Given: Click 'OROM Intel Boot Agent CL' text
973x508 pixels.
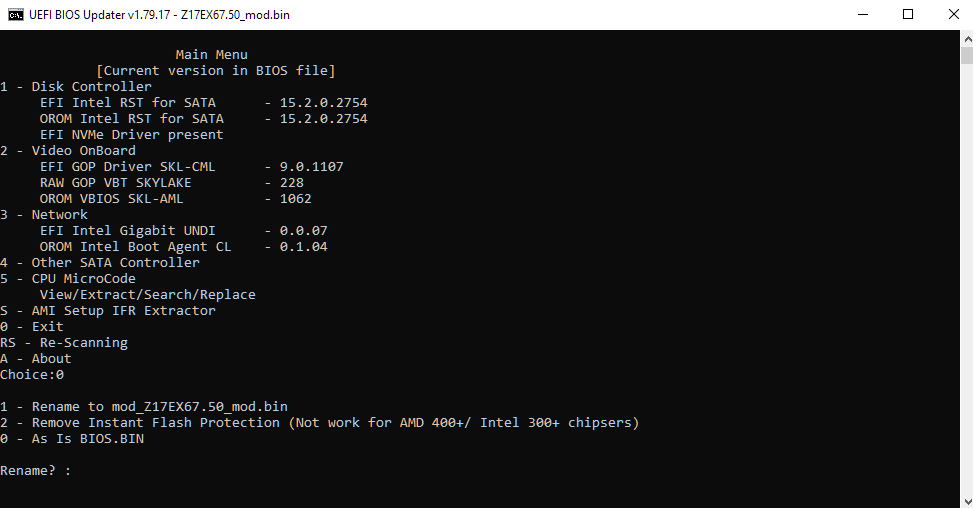Looking at the screenshot, I should (135, 246).
